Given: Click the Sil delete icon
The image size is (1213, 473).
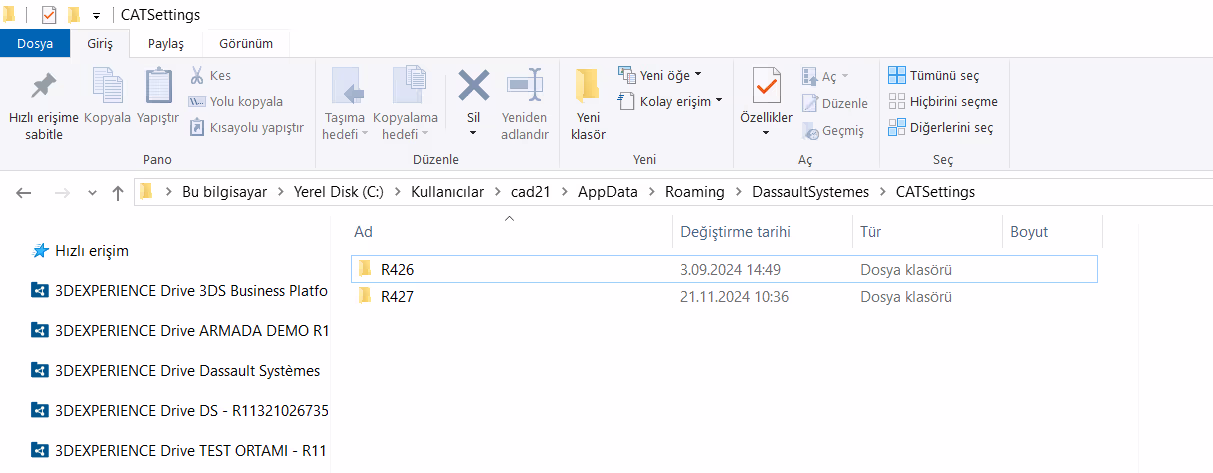Looking at the screenshot, I should pos(473,86).
